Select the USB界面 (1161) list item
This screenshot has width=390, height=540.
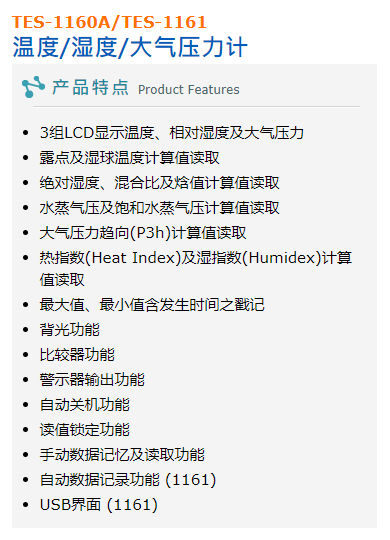(x=99, y=505)
